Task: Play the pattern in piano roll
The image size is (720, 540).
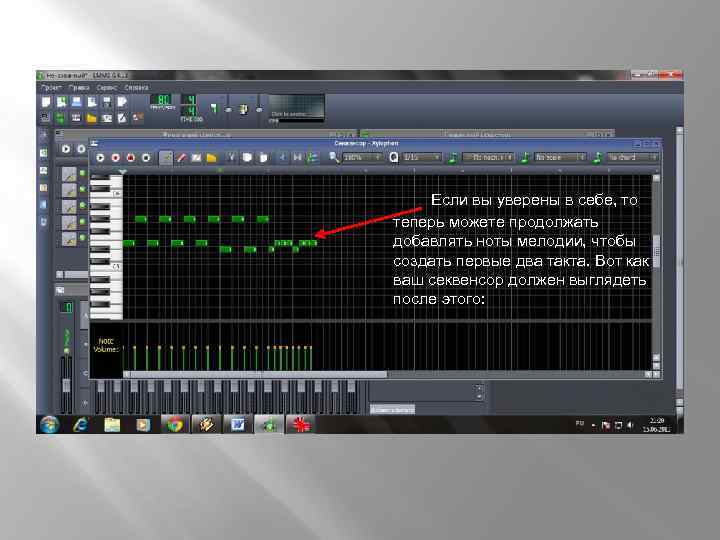Action: tap(100, 158)
